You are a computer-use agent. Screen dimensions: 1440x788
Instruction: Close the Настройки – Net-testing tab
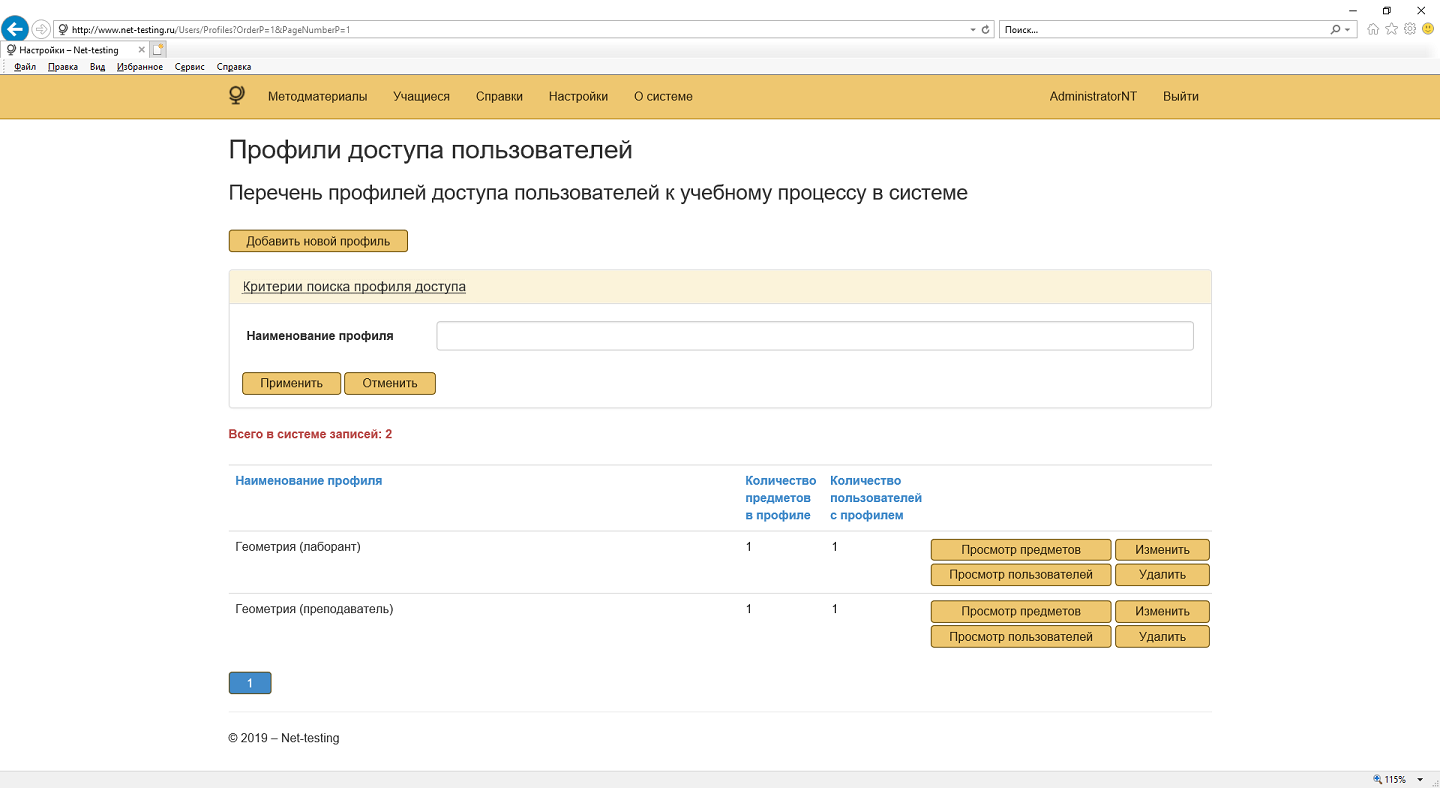click(142, 49)
